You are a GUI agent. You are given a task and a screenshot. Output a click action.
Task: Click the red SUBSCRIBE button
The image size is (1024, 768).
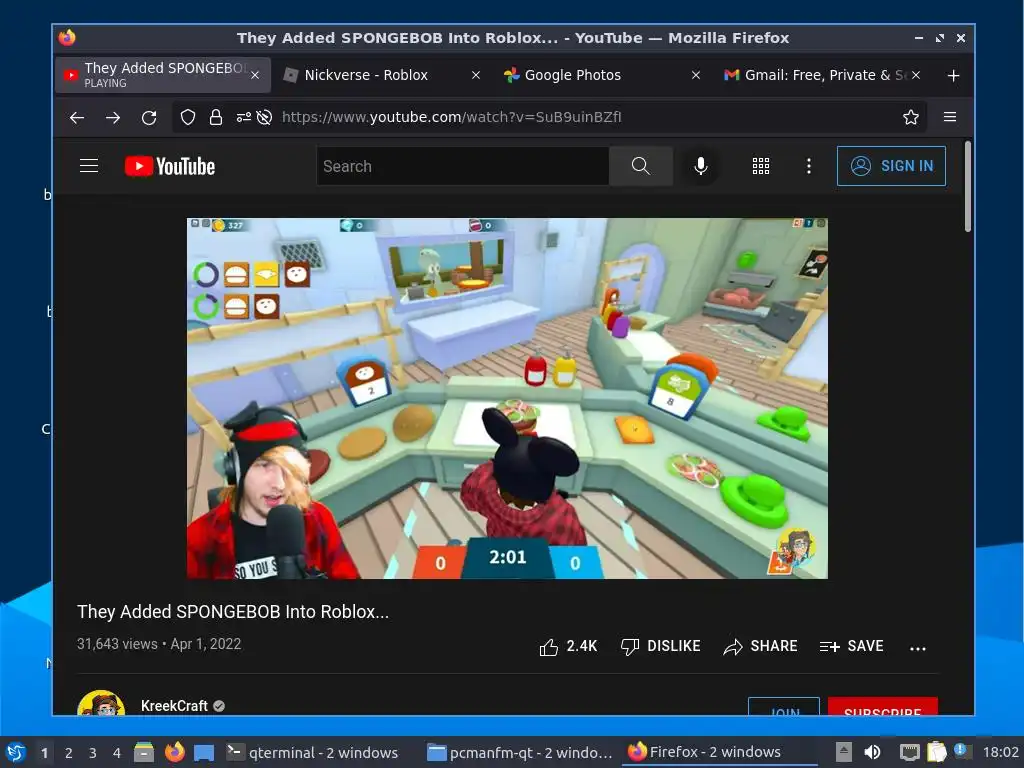tap(882, 707)
